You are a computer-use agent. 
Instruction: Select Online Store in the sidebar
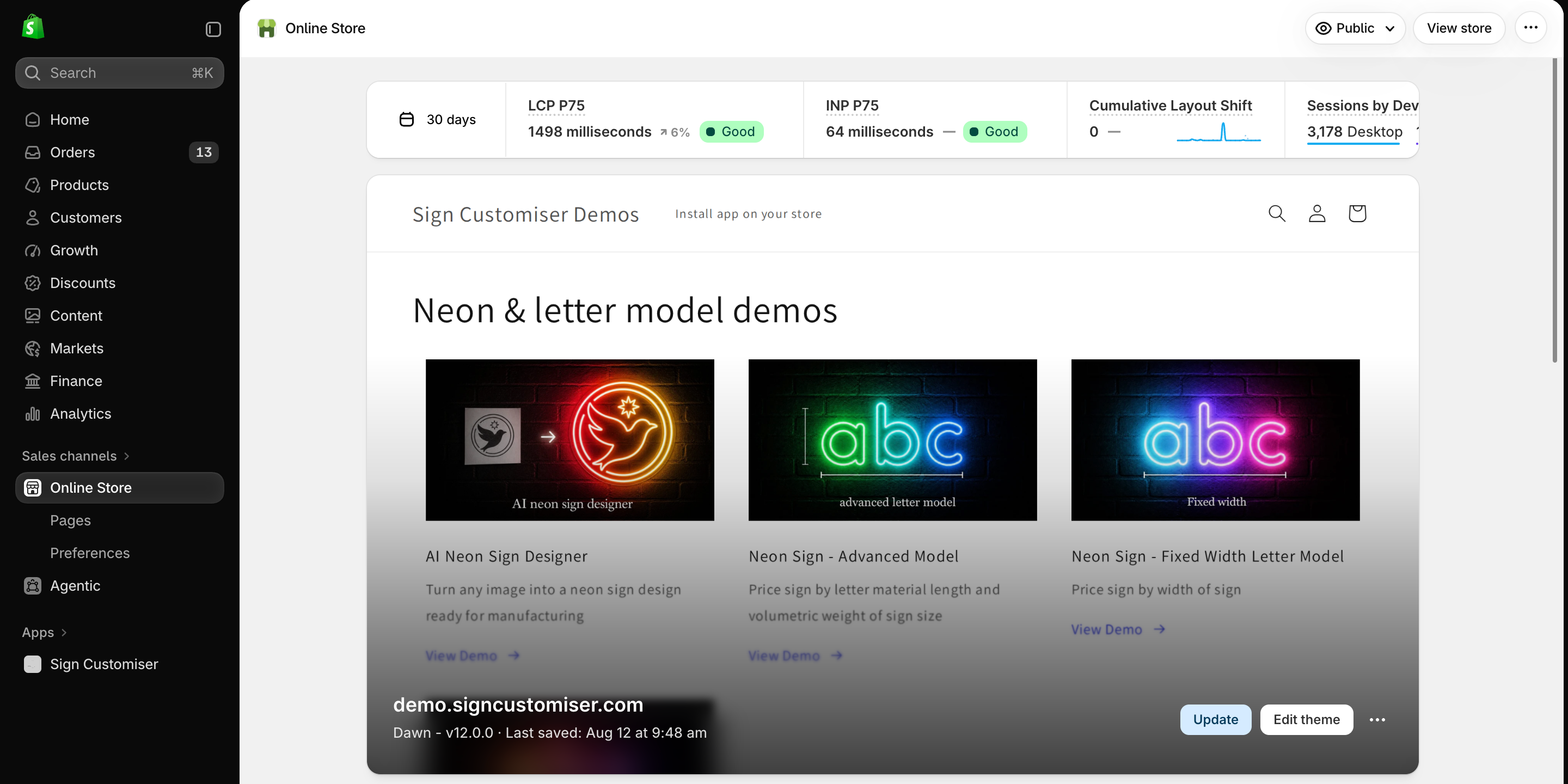pyautogui.click(x=119, y=488)
